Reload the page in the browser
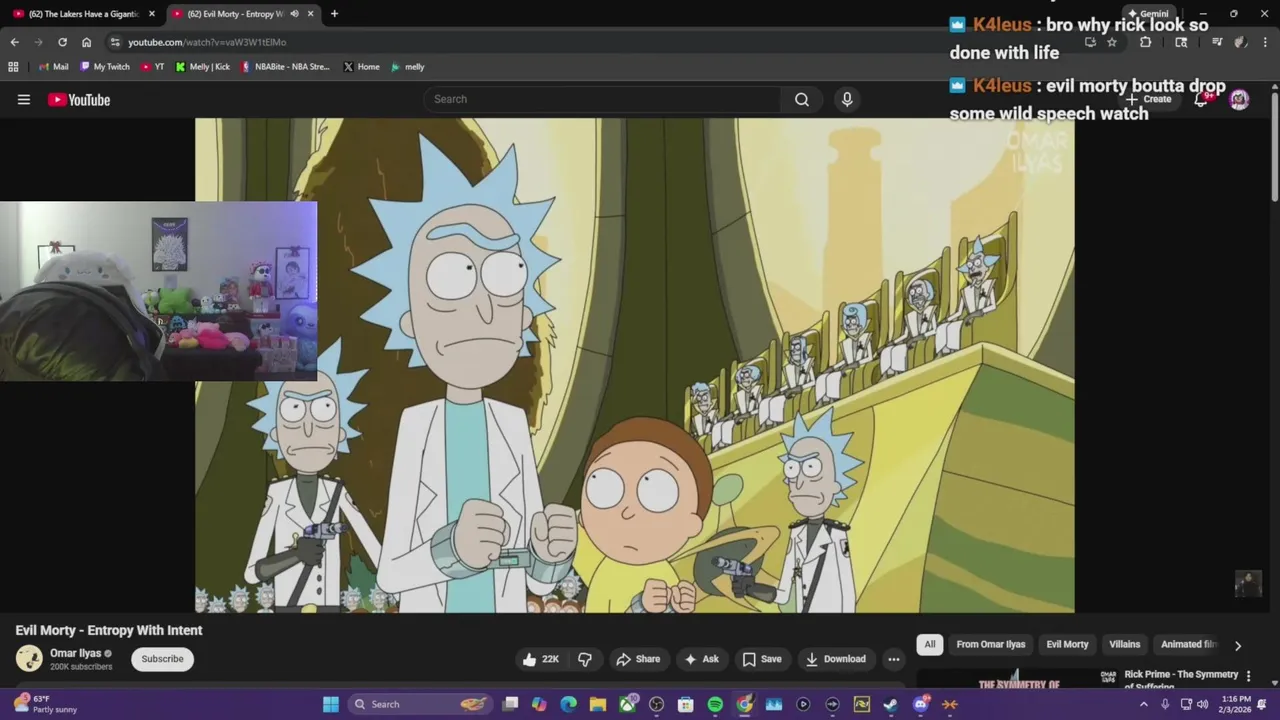 pyautogui.click(x=62, y=42)
